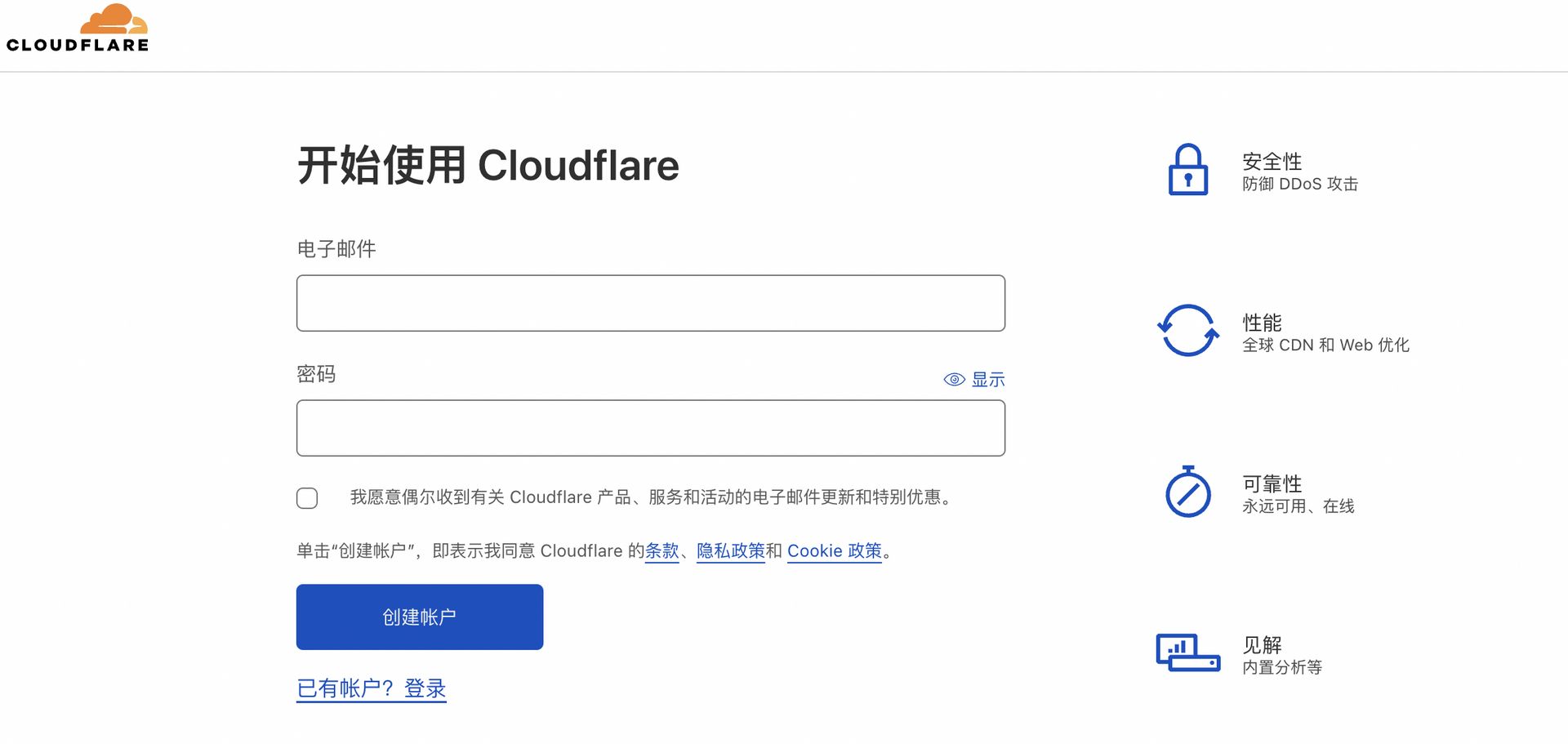Open the 条款 link

(661, 551)
